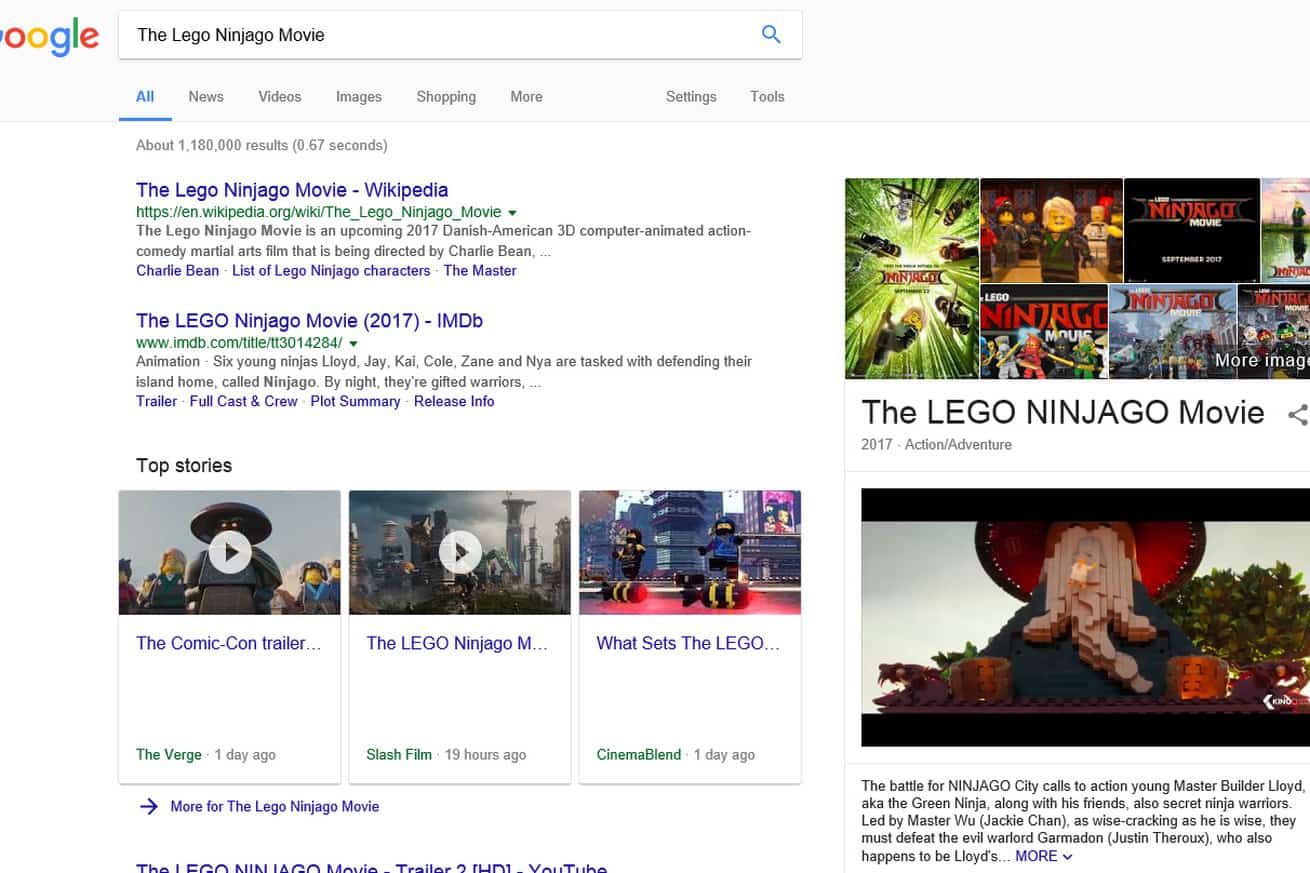This screenshot has height=873, width=1310.
Task: Open the green Ninjago movie poster thumbnail
Action: tap(911, 278)
